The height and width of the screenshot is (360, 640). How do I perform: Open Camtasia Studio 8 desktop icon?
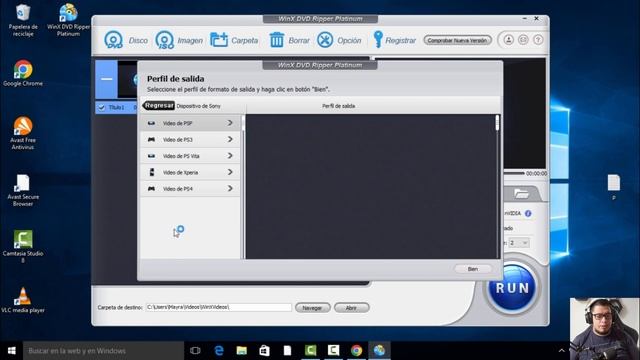coord(23,246)
